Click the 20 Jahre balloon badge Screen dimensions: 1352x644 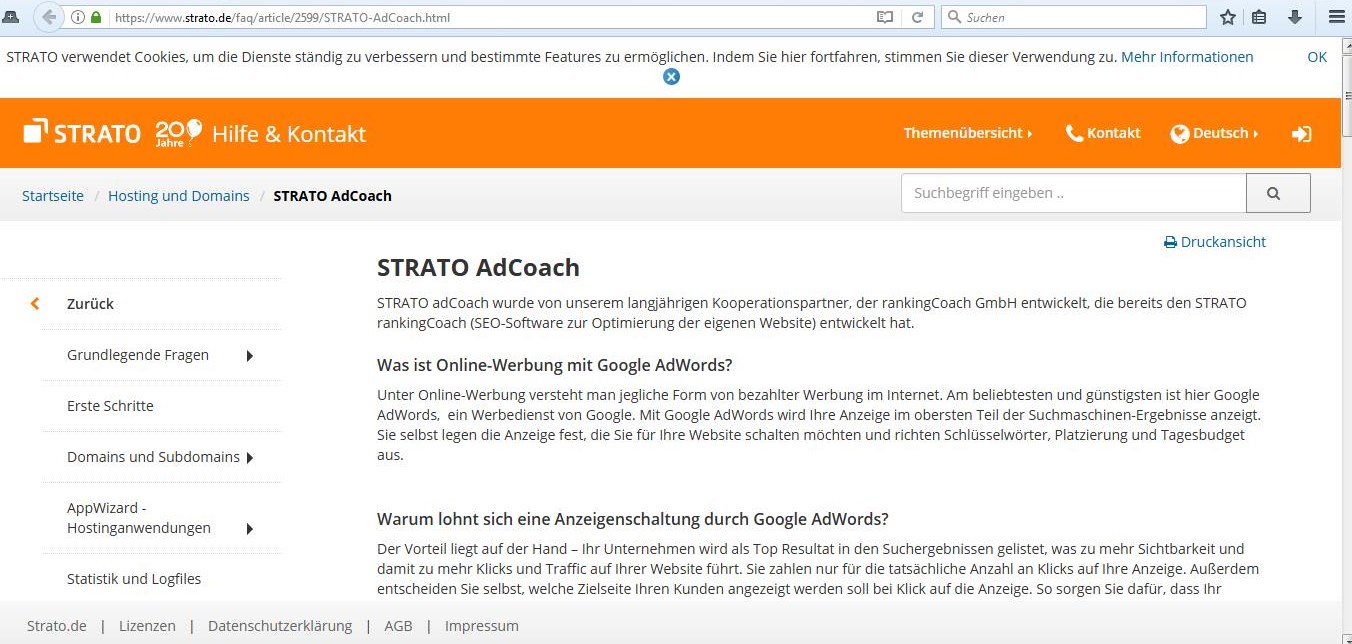click(178, 132)
